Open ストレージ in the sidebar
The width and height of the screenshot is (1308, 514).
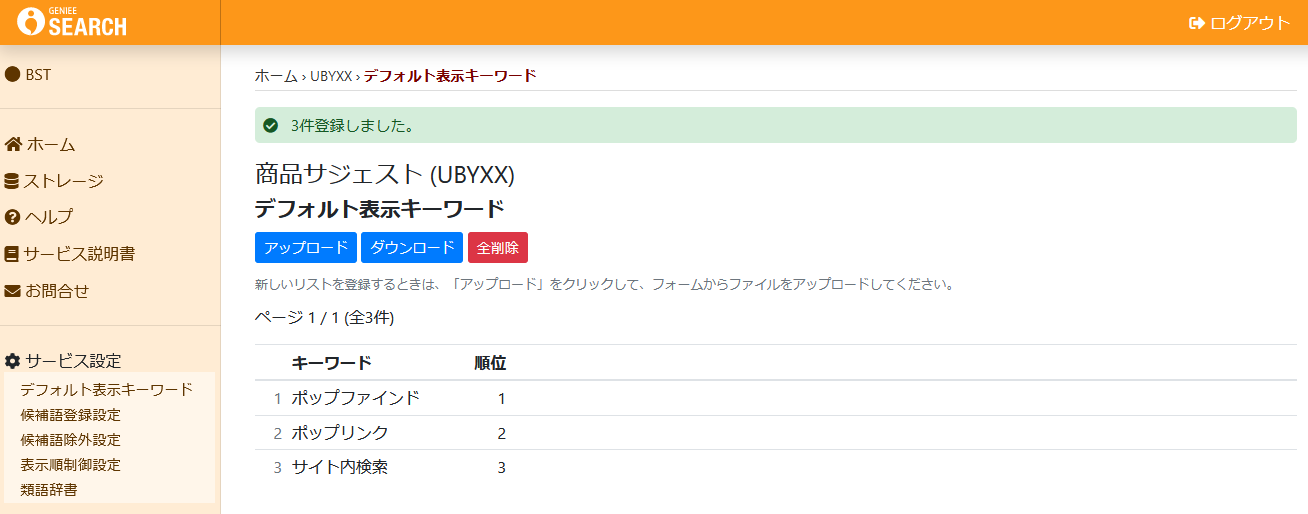tap(64, 181)
